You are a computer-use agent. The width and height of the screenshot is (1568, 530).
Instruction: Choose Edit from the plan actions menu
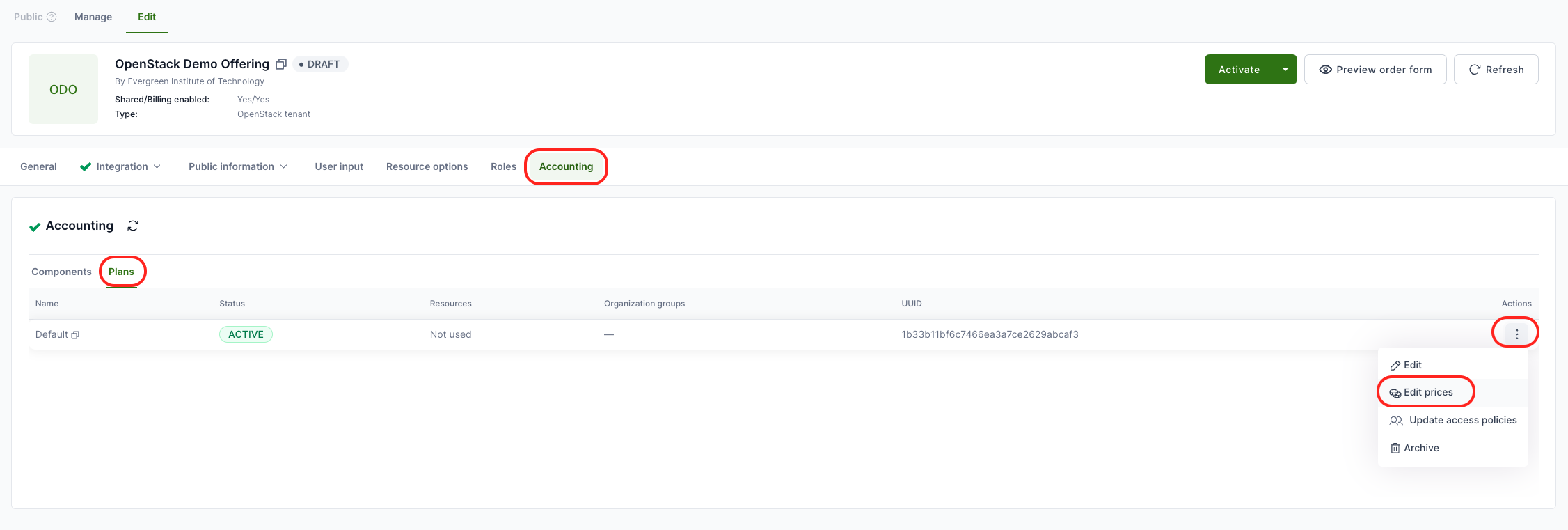(x=1412, y=365)
